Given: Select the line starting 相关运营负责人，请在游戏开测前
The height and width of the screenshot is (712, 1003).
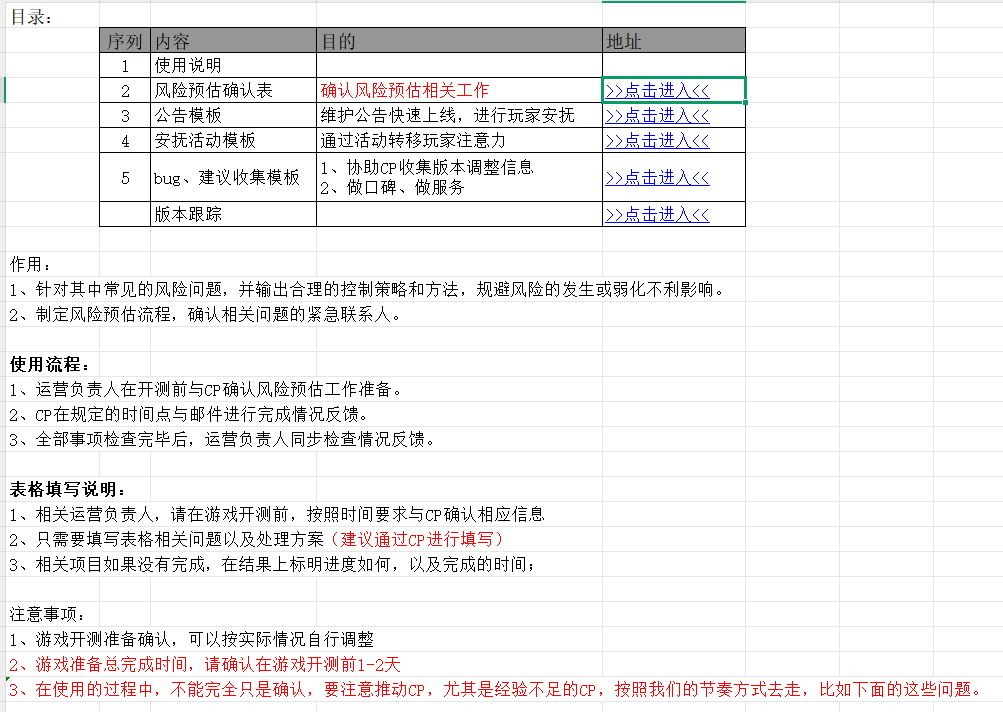Looking at the screenshot, I should point(277,514).
